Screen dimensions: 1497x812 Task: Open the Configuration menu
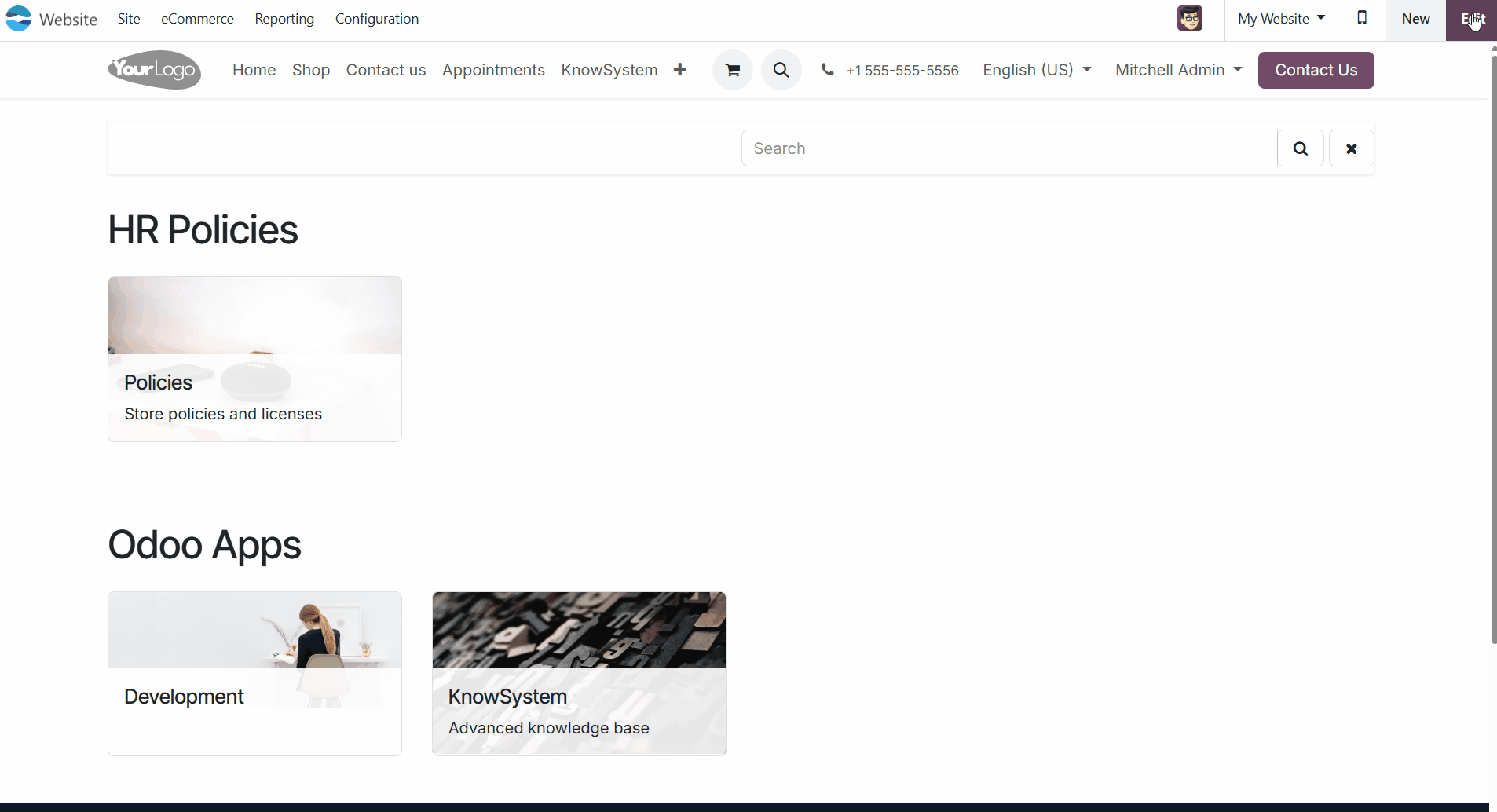(x=377, y=19)
